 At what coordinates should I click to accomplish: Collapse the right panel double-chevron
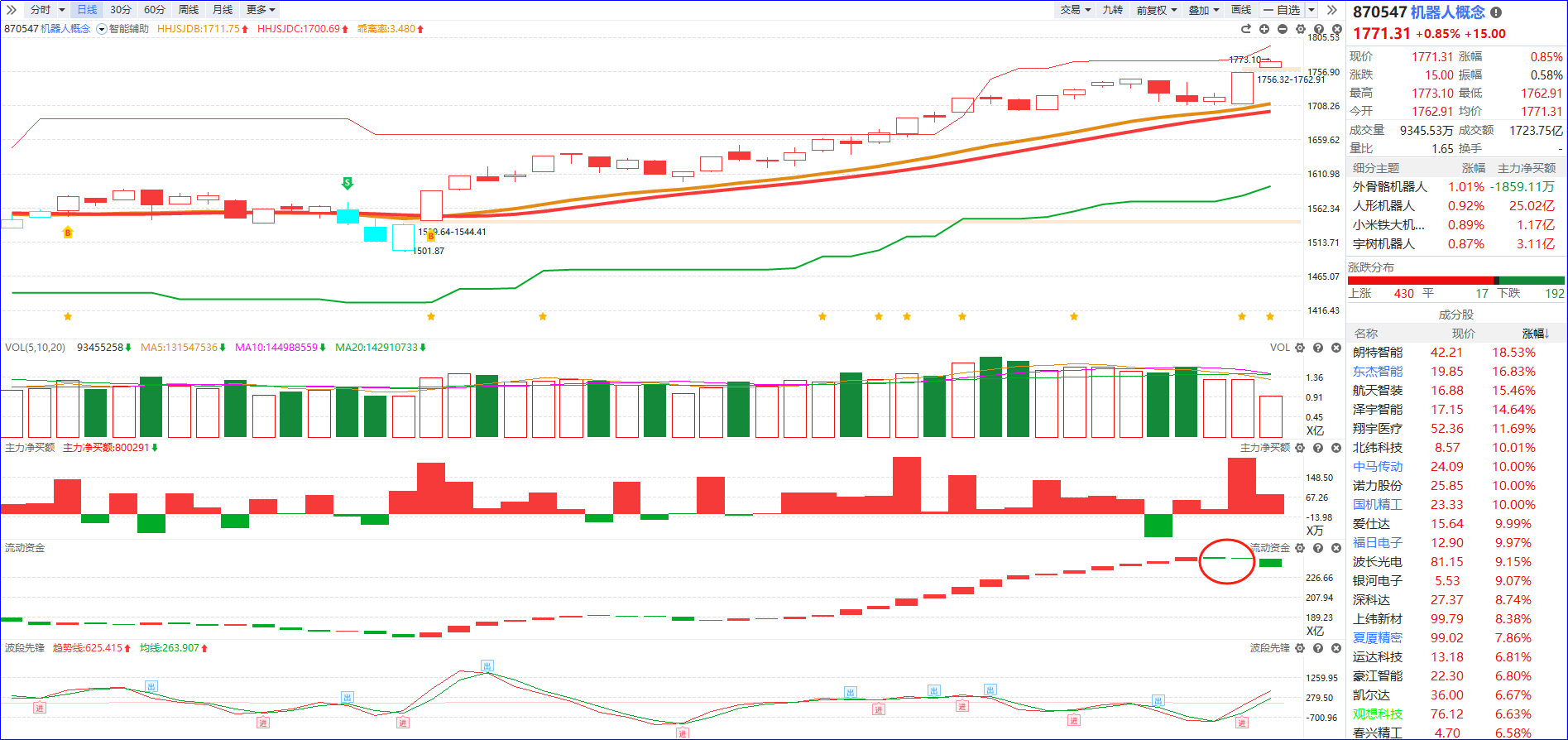[1331, 10]
